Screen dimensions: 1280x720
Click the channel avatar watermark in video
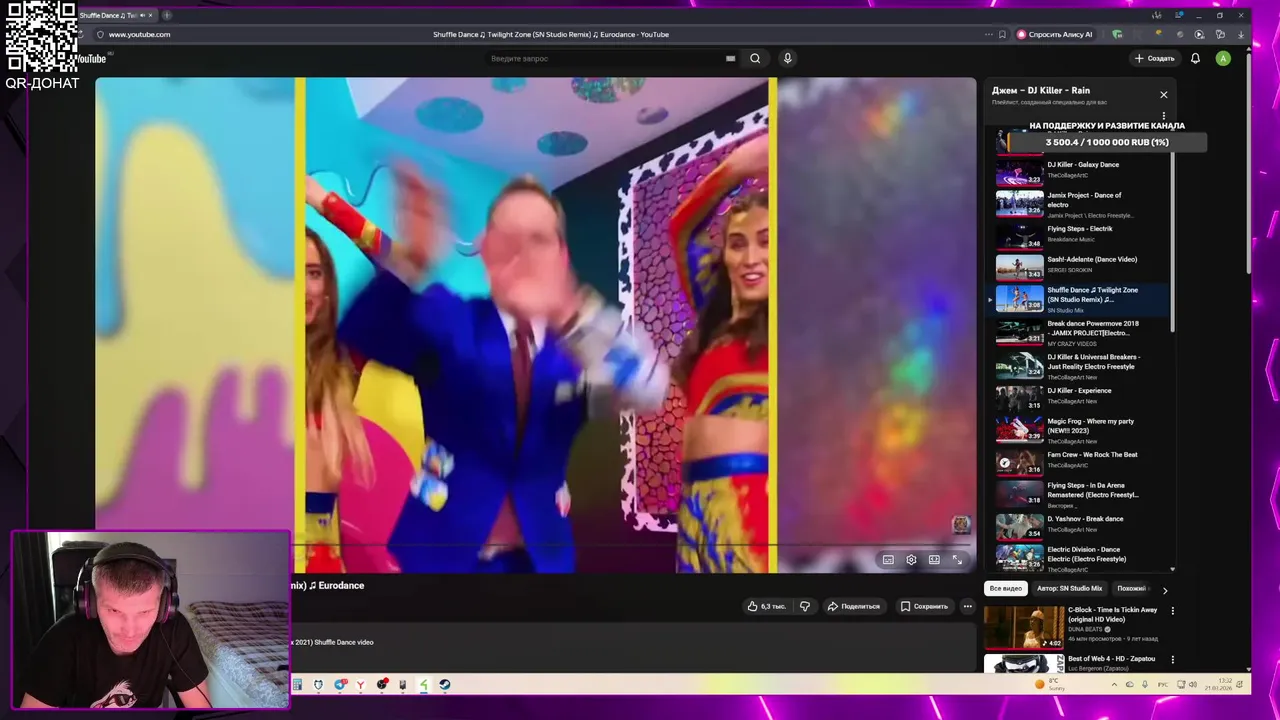point(961,525)
